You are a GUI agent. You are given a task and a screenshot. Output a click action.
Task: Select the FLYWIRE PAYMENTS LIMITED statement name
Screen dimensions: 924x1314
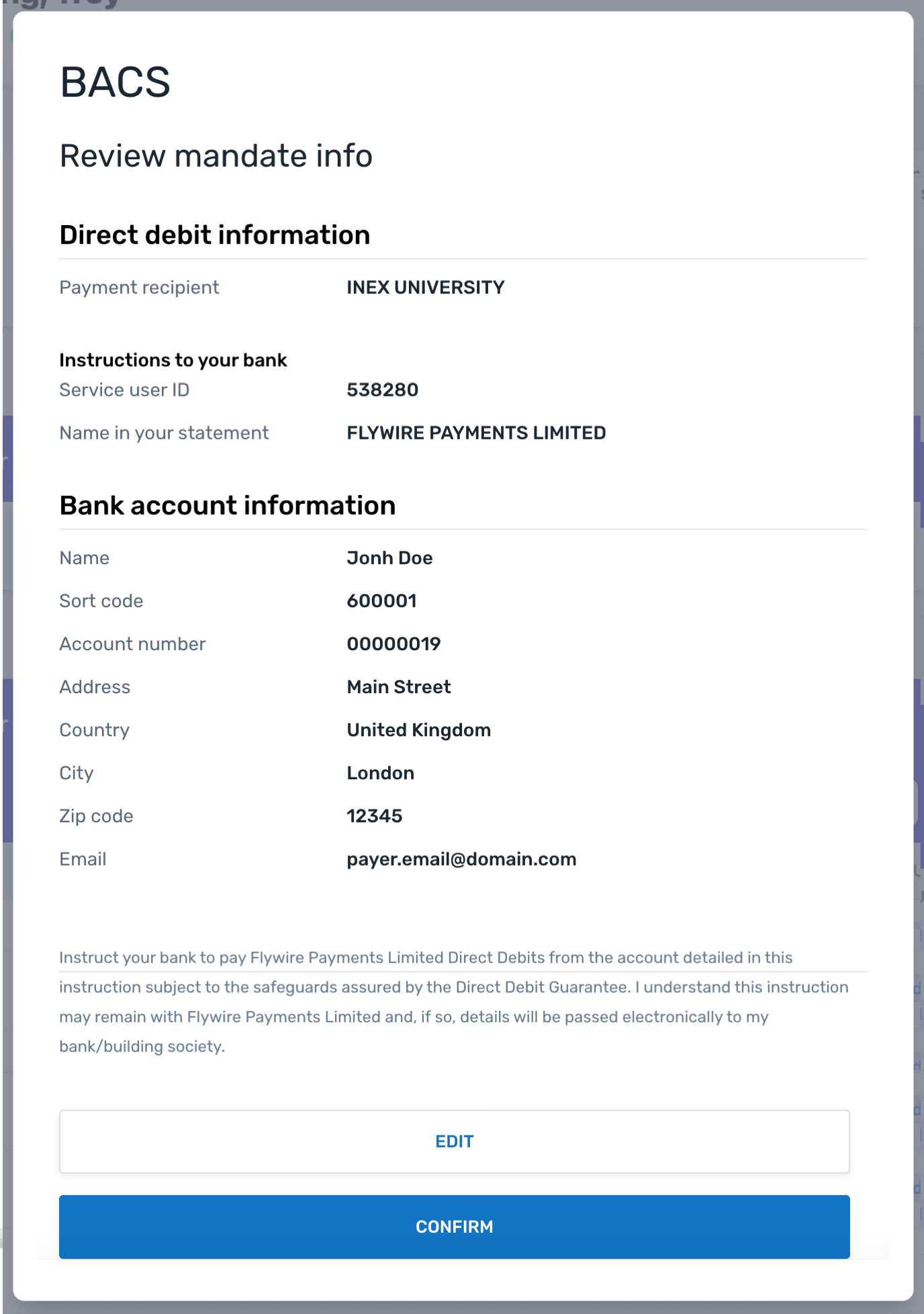tap(476, 433)
